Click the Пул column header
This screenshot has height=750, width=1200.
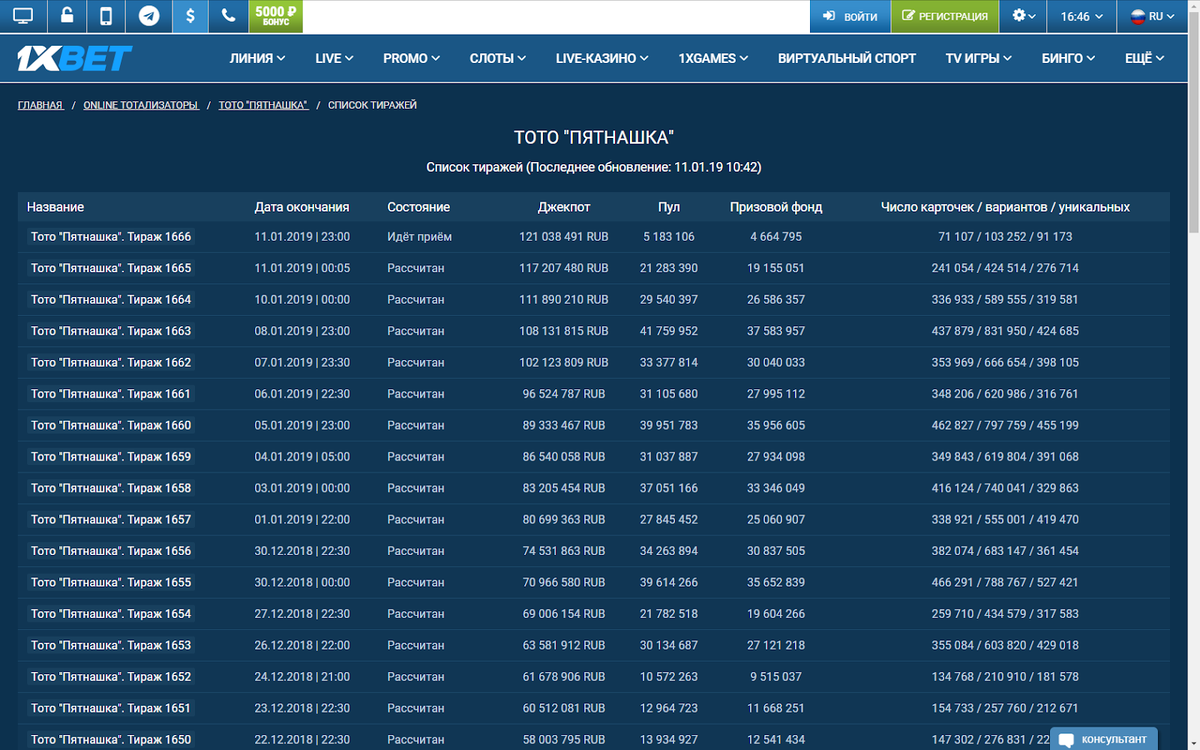coord(669,207)
